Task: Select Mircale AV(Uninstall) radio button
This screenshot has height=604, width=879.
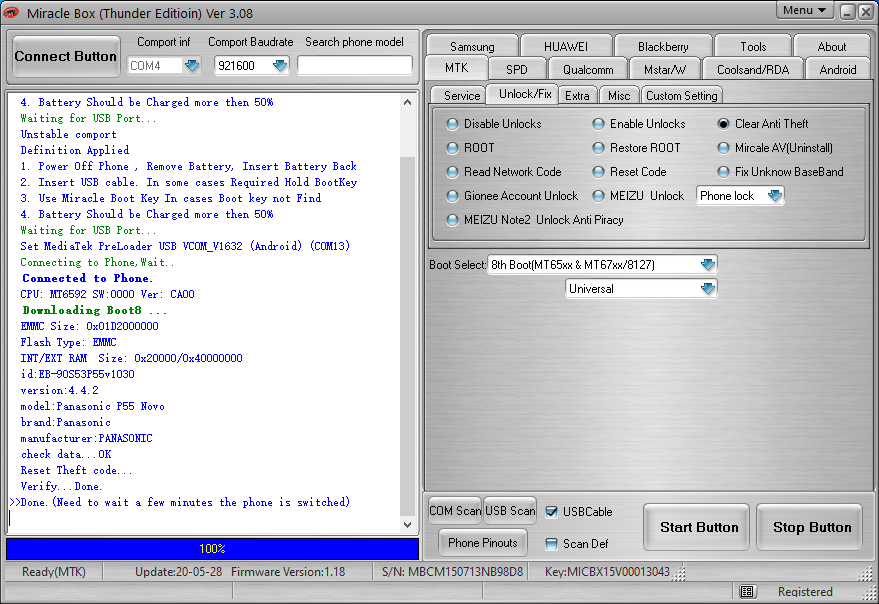Action: point(723,148)
